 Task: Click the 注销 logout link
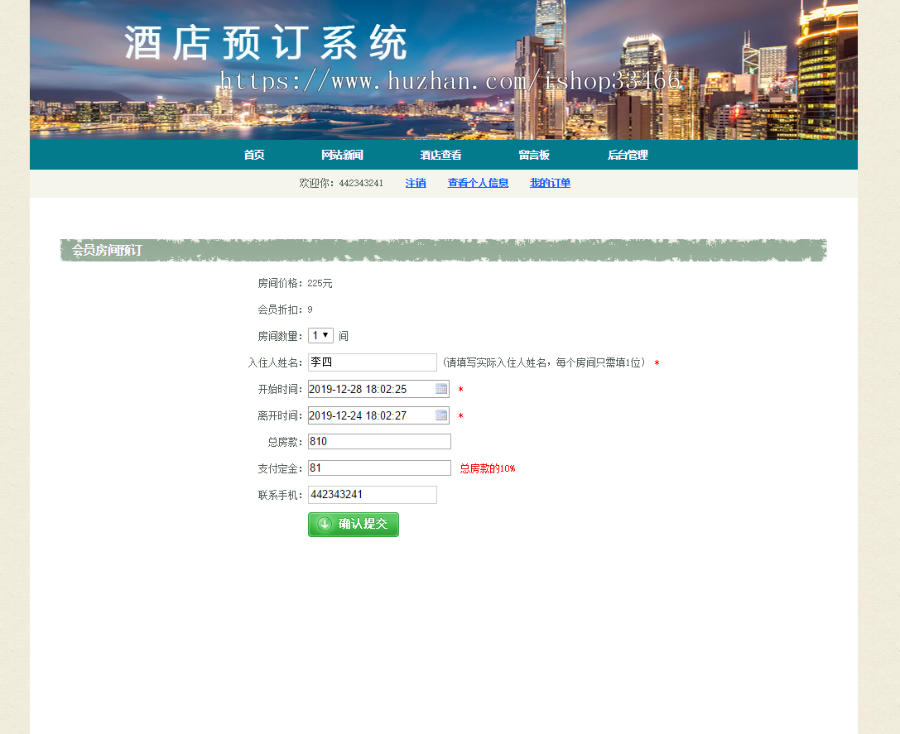[x=415, y=183]
